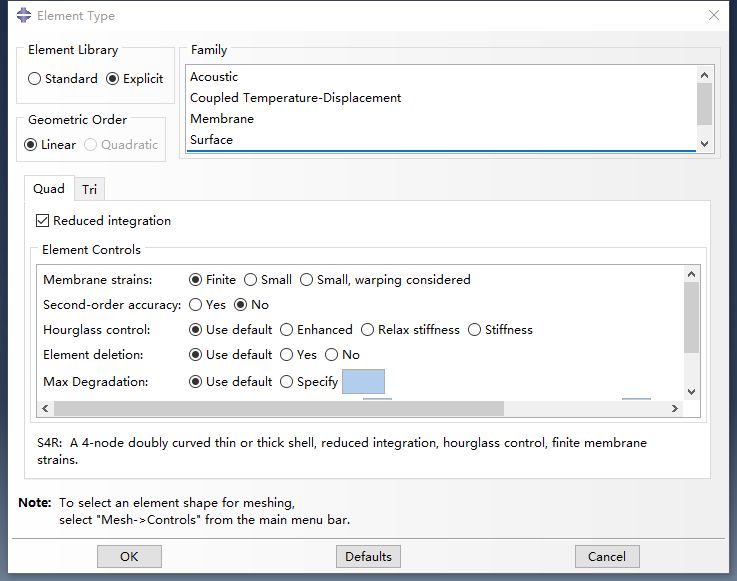Confirm with the OK button
The width and height of the screenshot is (737, 581).
pyautogui.click(x=129, y=557)
